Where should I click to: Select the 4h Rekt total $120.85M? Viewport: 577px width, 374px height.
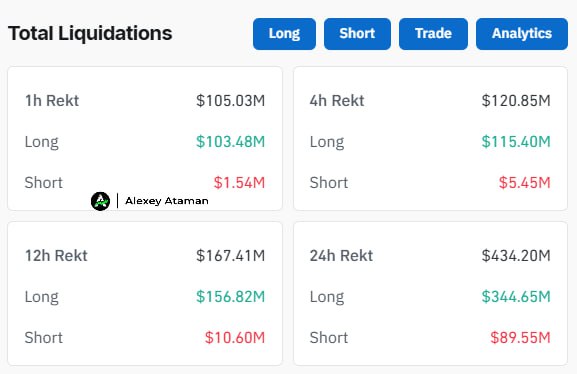pos(516,100)
